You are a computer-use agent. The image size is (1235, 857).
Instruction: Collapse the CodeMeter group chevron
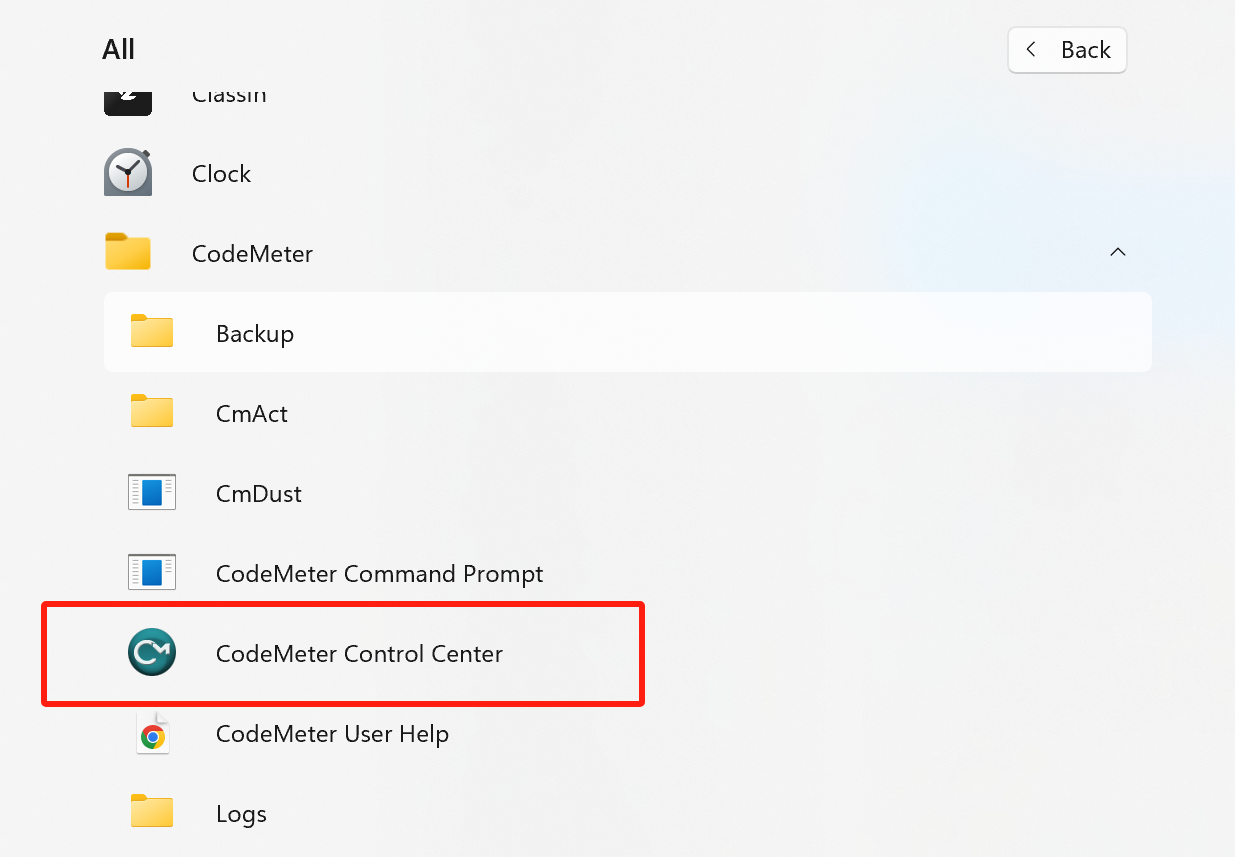click(1117, 252)
